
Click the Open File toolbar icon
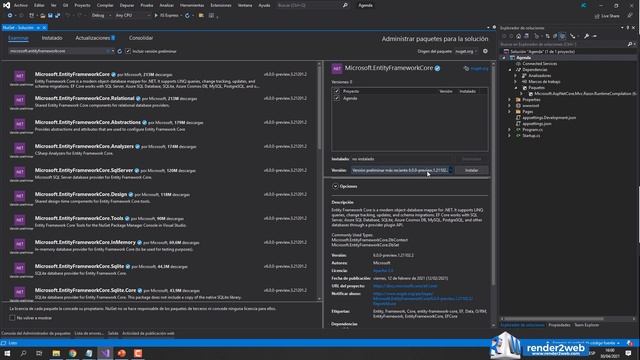pyautogui.click(x=42, y=16)
